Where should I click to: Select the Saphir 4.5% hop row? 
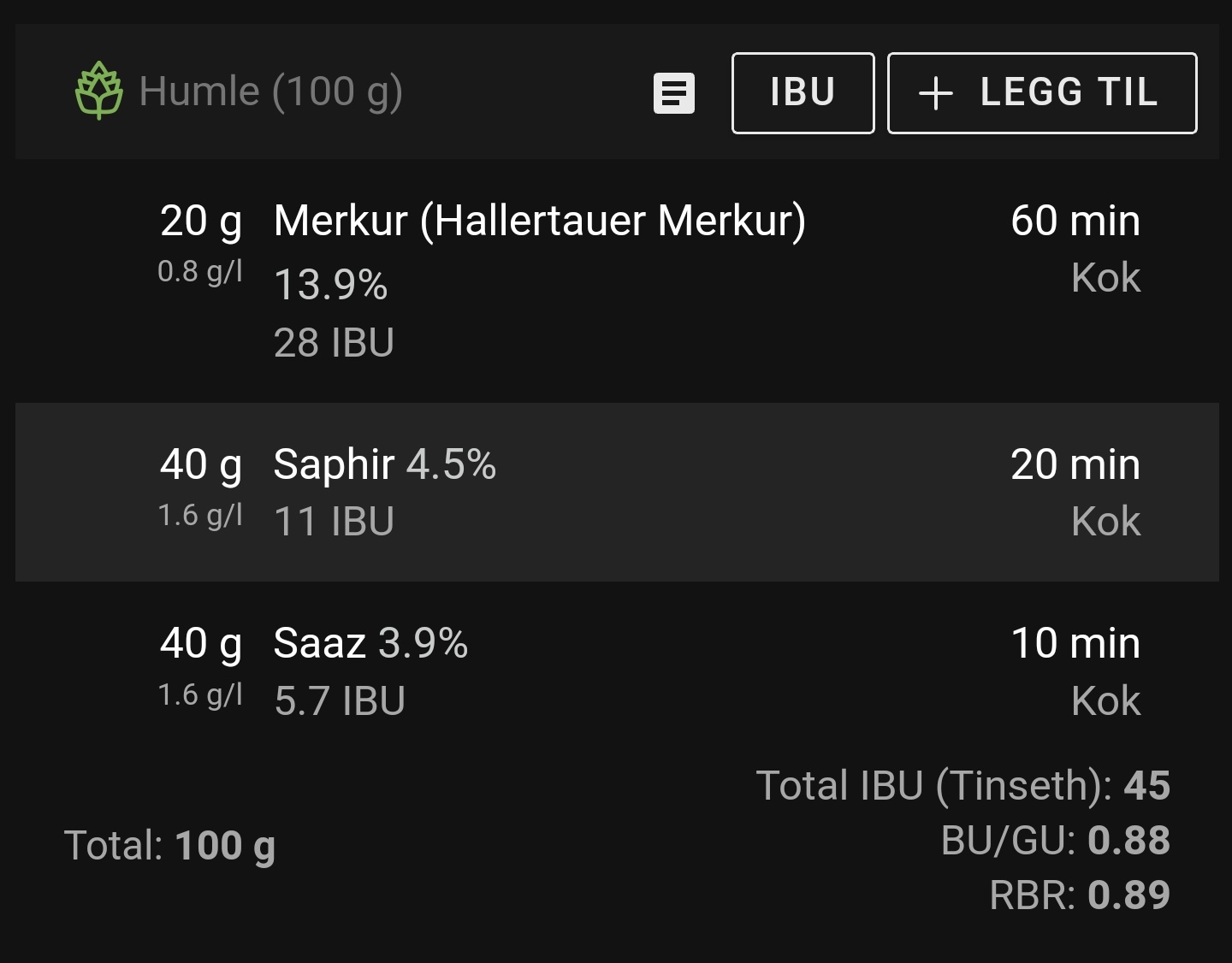pyautogui.click(x=617, y=492)
